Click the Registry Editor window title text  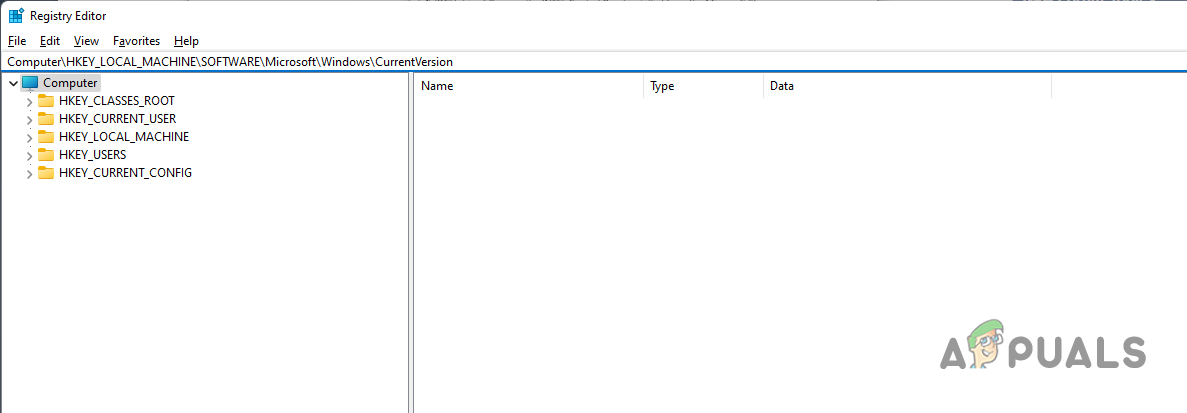68,16
